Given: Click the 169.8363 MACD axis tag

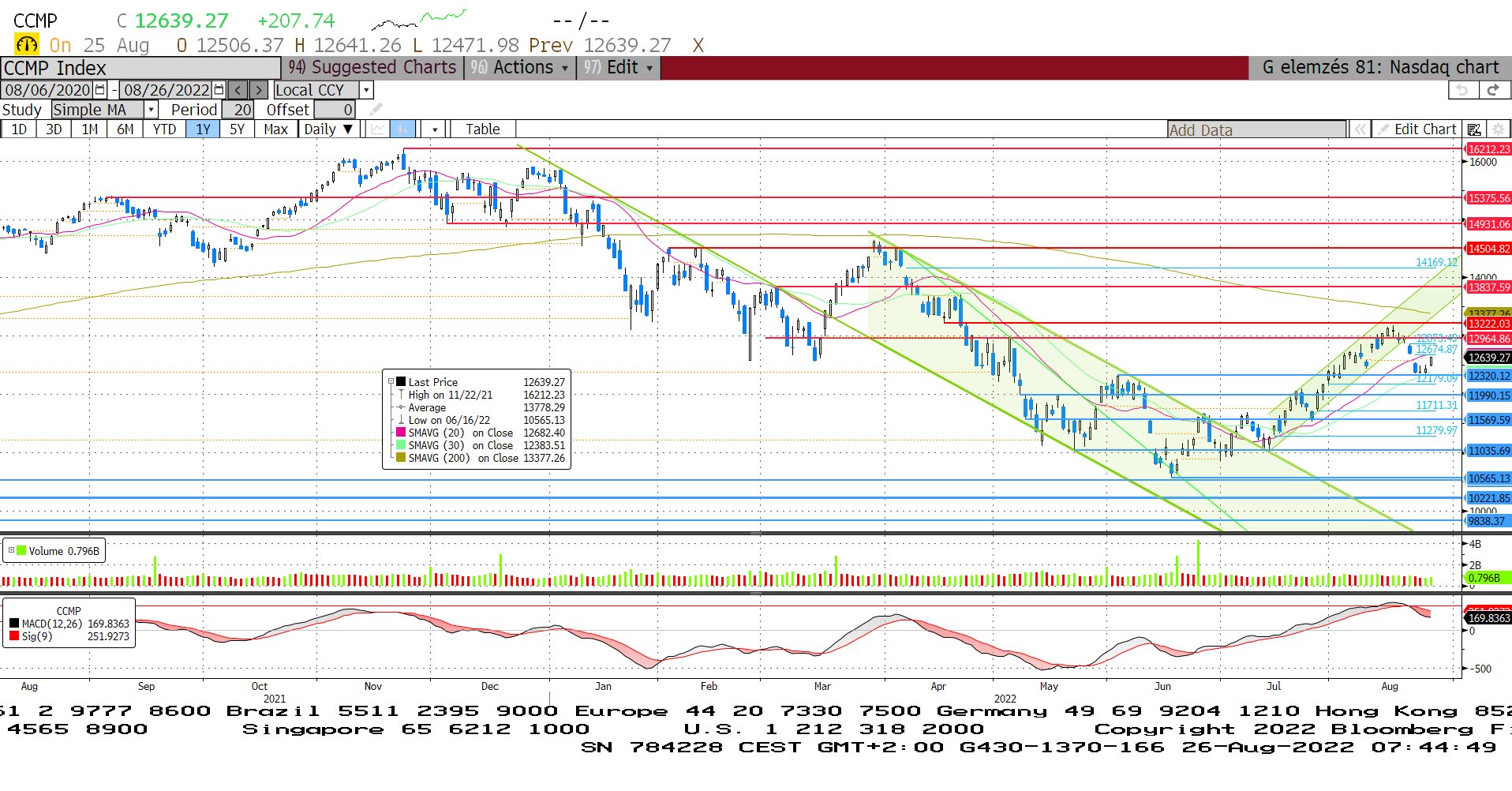Looking at the screenshot, I should [x=1488, y=618].
